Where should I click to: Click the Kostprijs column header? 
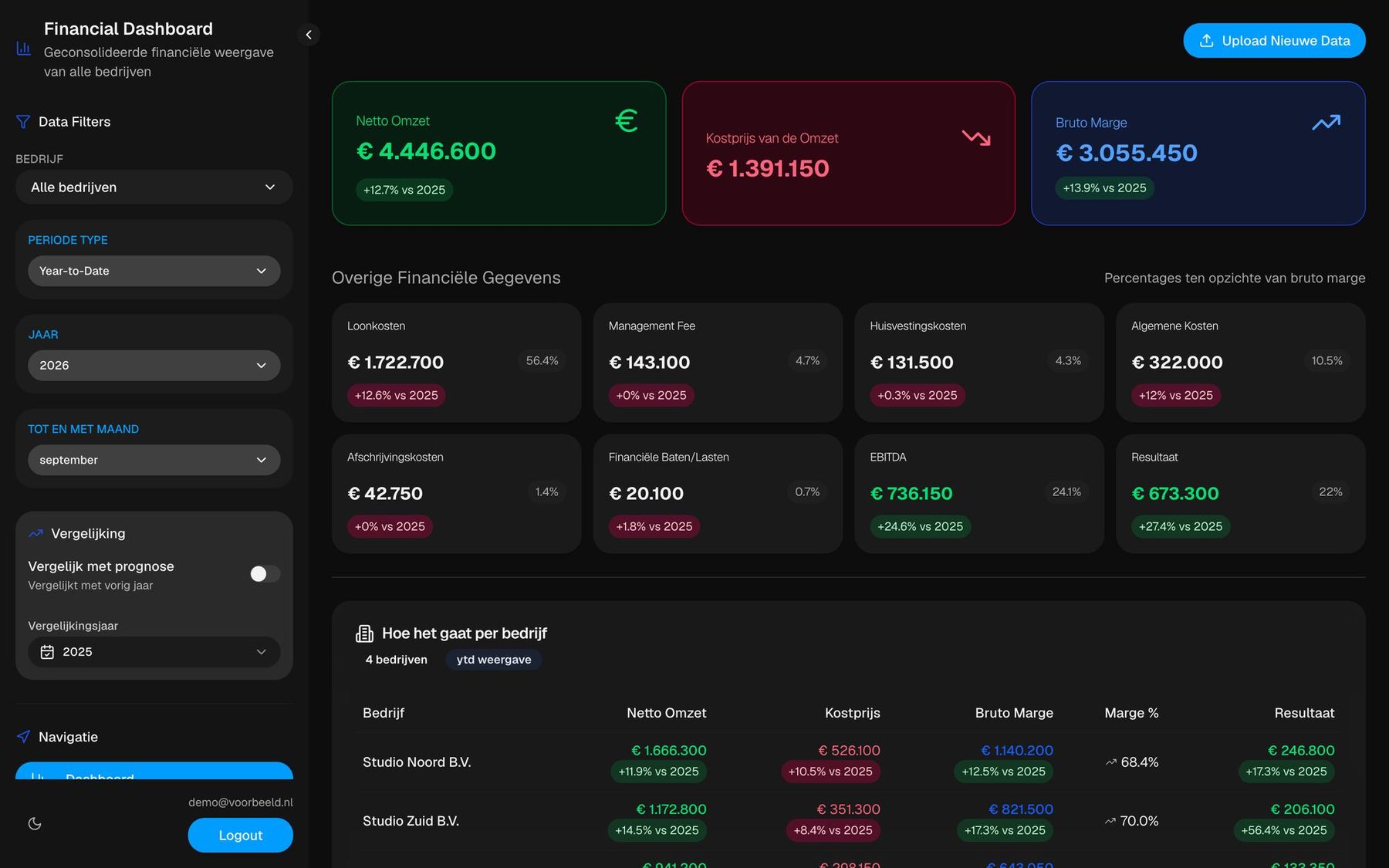[853, 713]
